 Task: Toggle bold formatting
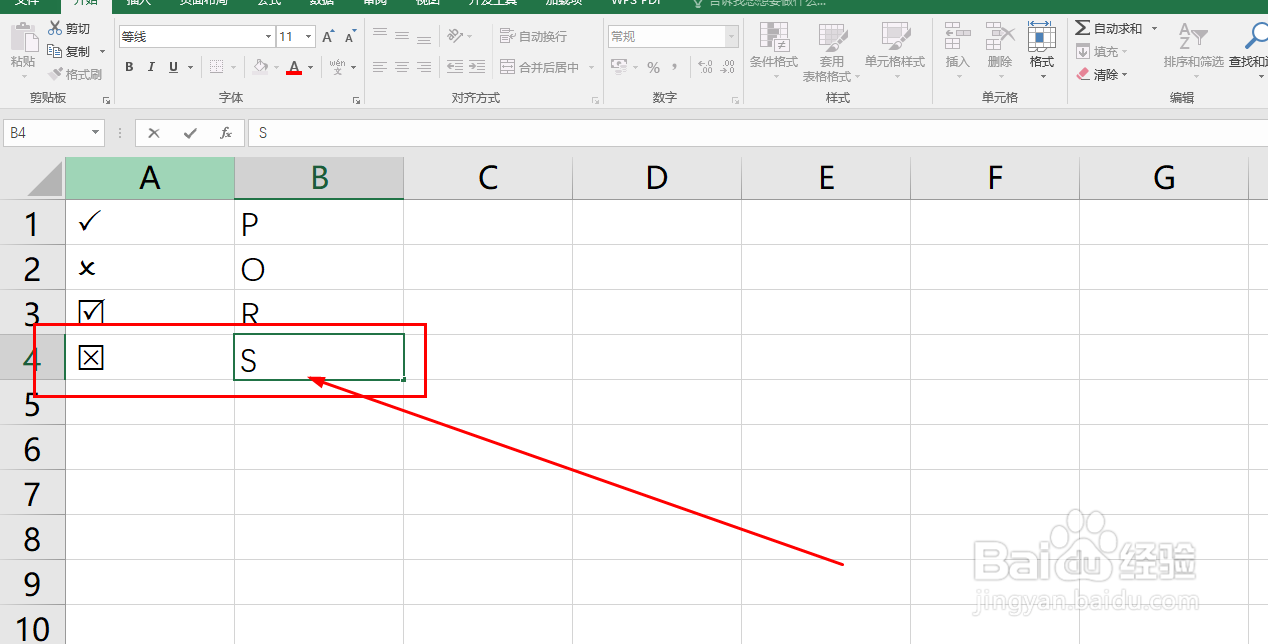pos(129,67)
